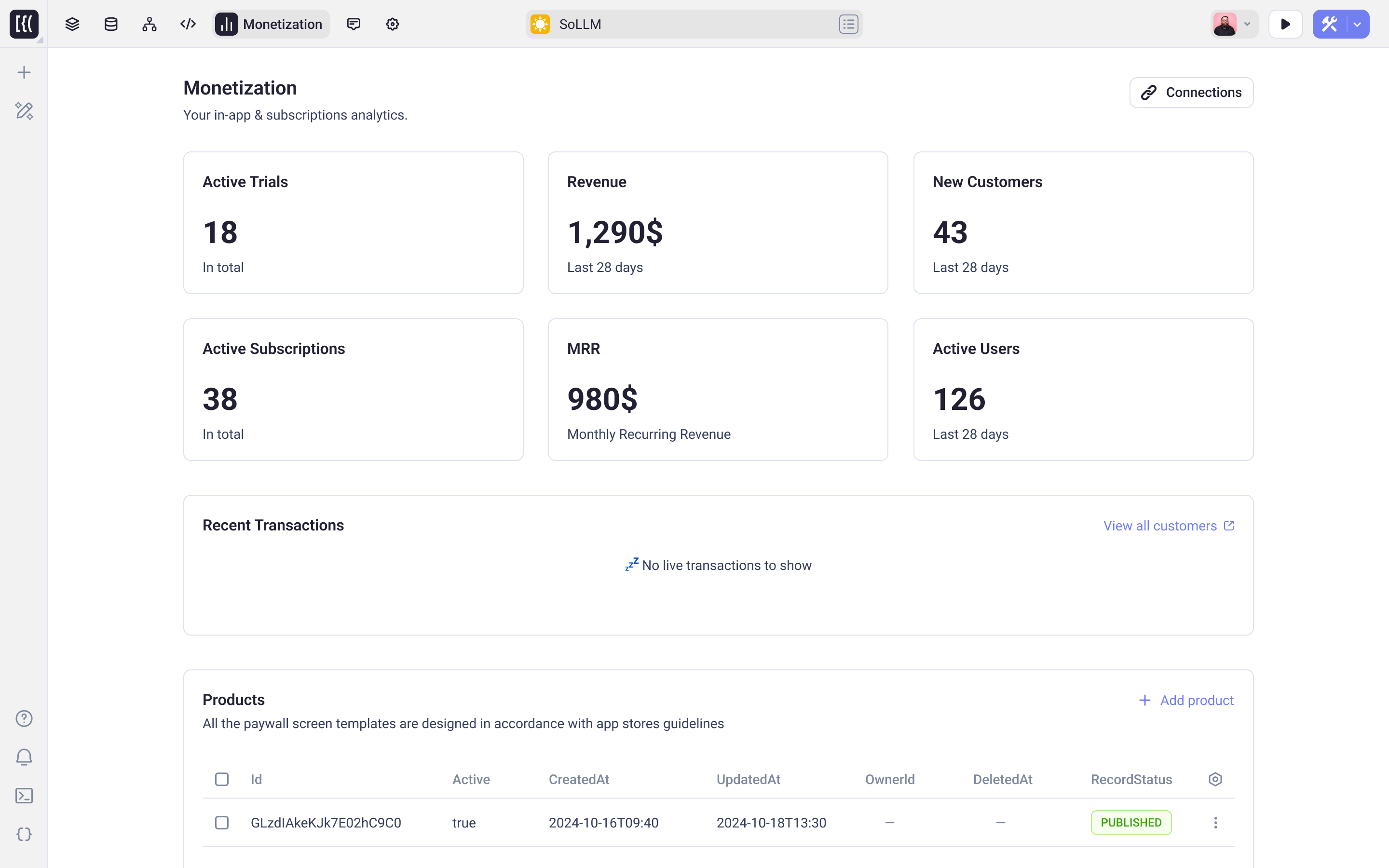Open the database icon in top toolbar
Screen dimensions: 1389x868
111,24
